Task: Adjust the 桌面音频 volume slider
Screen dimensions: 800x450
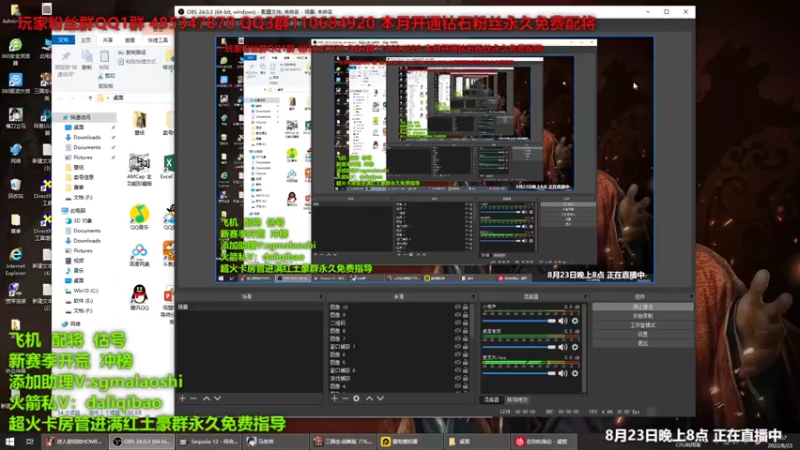Action: (519, 347)
